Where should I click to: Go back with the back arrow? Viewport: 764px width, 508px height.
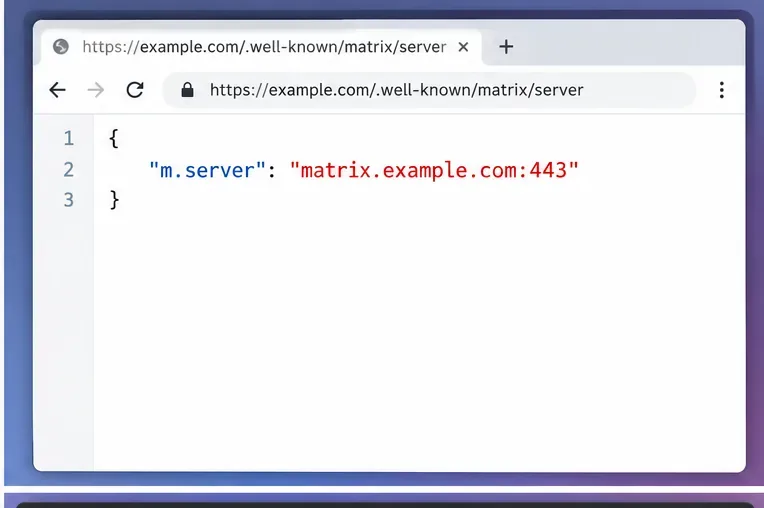(x=57, y=90)
